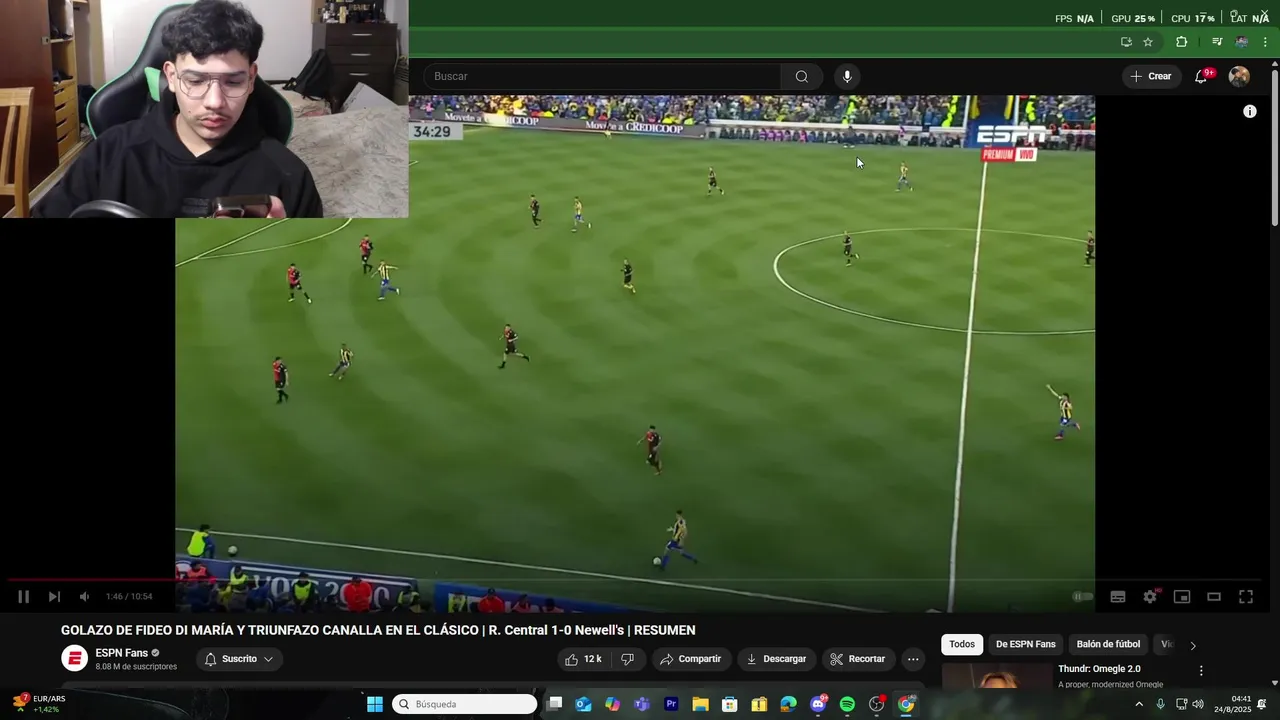The width and height of the screenshot is (1280, 720).
Task: Open the Chrome three-dot menu
Action: tap(1265, 42)
